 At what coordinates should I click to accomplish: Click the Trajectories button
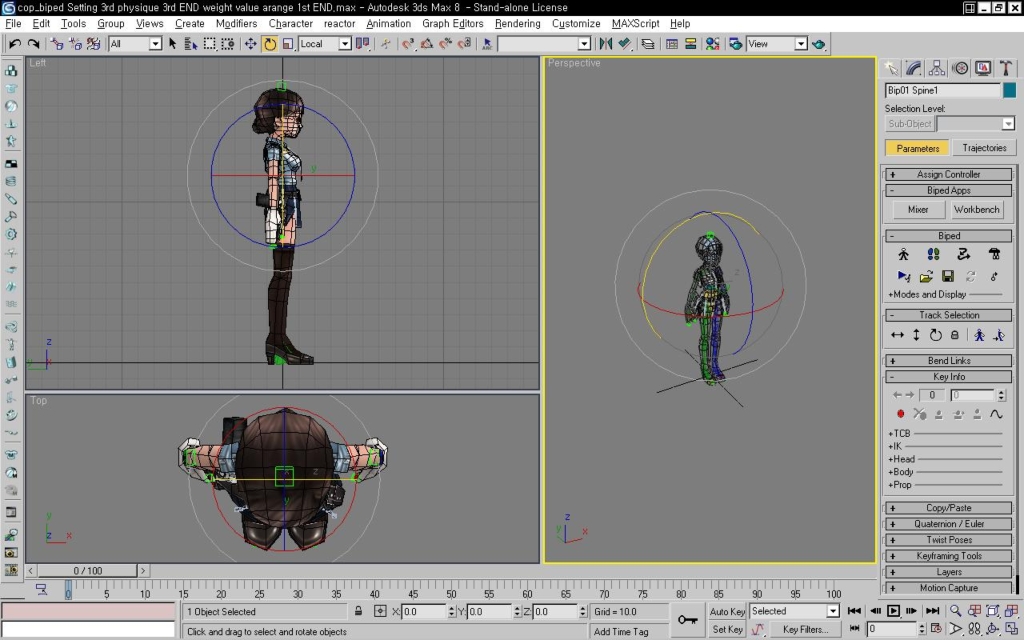click(984, 148)
